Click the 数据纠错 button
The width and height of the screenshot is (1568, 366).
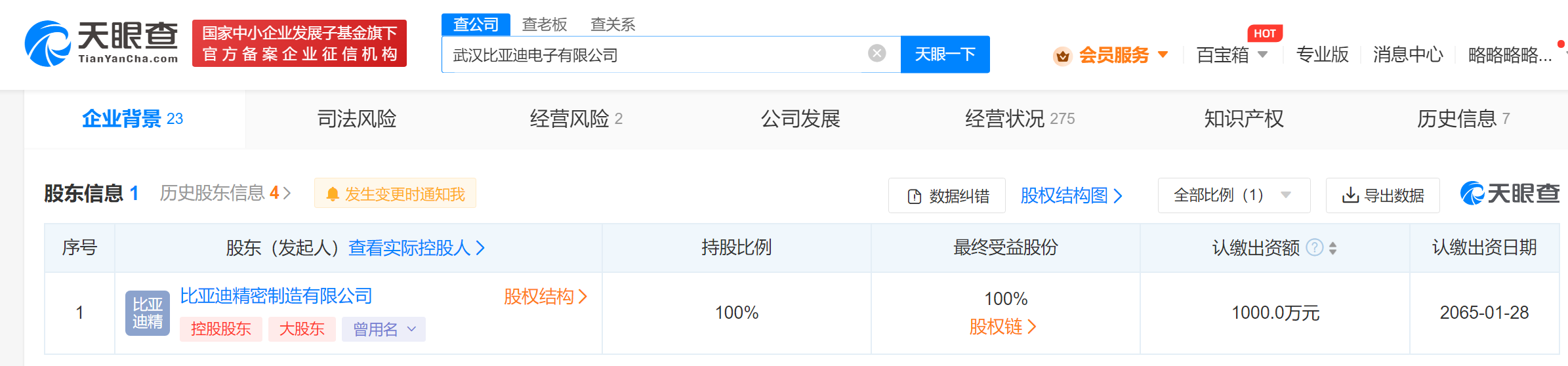coord(947,195)
